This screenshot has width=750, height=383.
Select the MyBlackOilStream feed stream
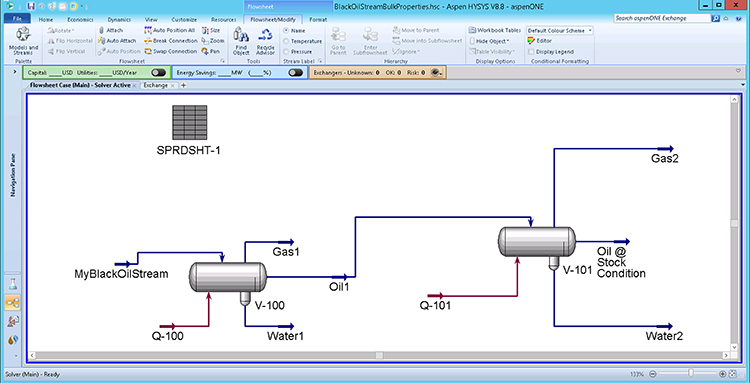coord(122,264)
